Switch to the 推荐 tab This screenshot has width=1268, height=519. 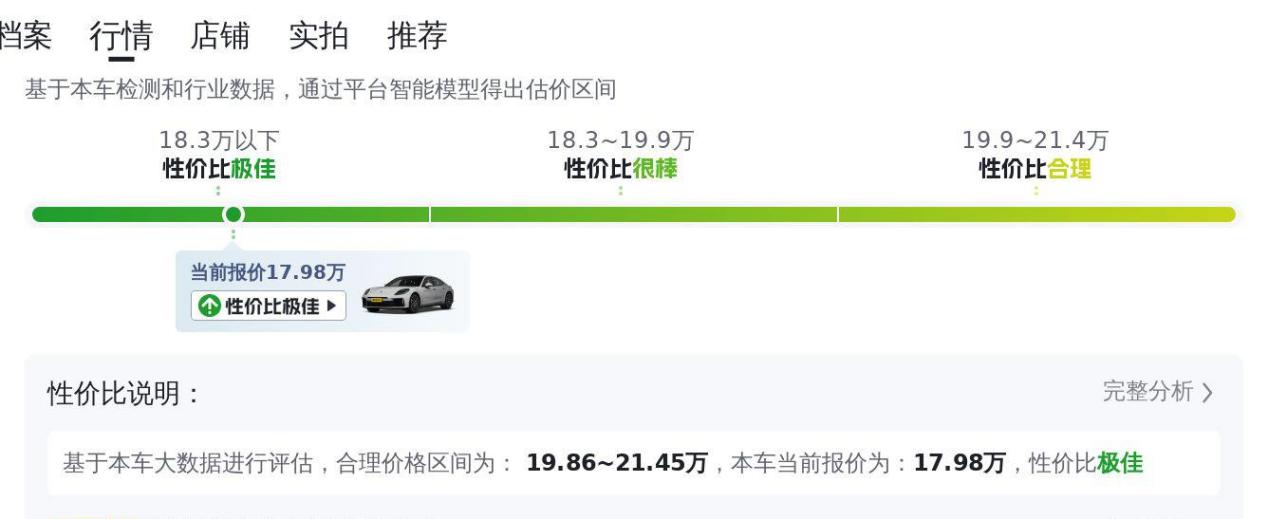(x=417, y=37)
